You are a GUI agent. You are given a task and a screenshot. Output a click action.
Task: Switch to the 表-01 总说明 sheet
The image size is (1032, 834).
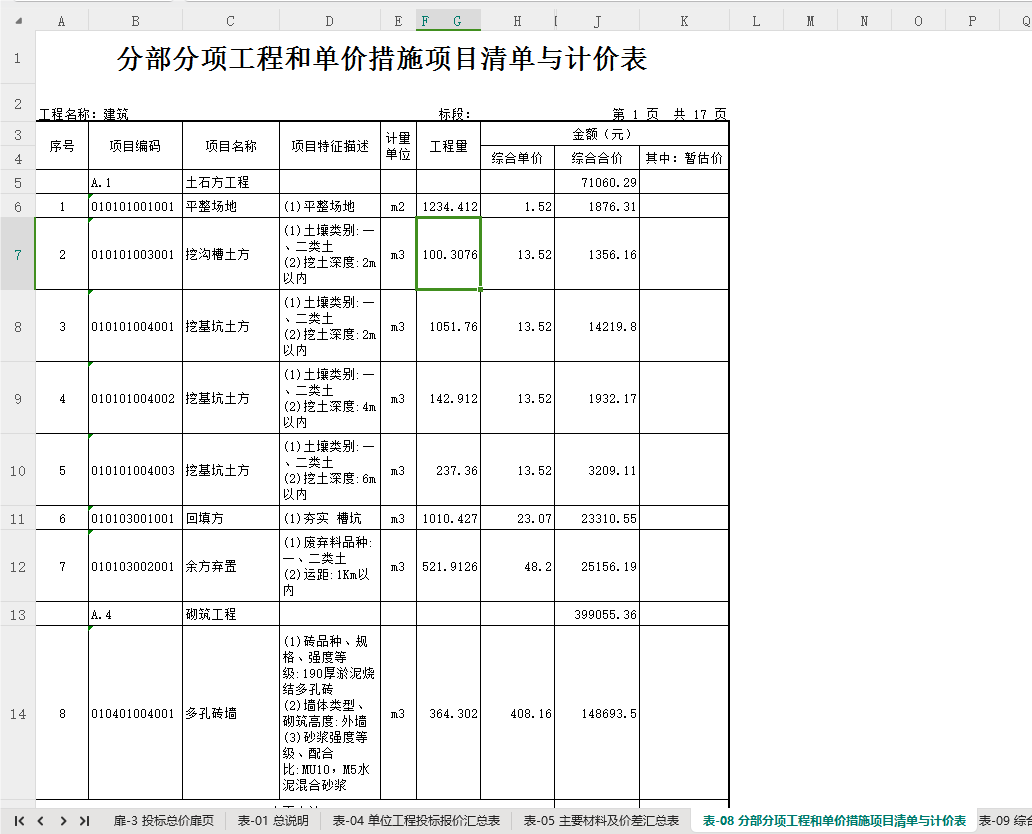coord(273,820)
